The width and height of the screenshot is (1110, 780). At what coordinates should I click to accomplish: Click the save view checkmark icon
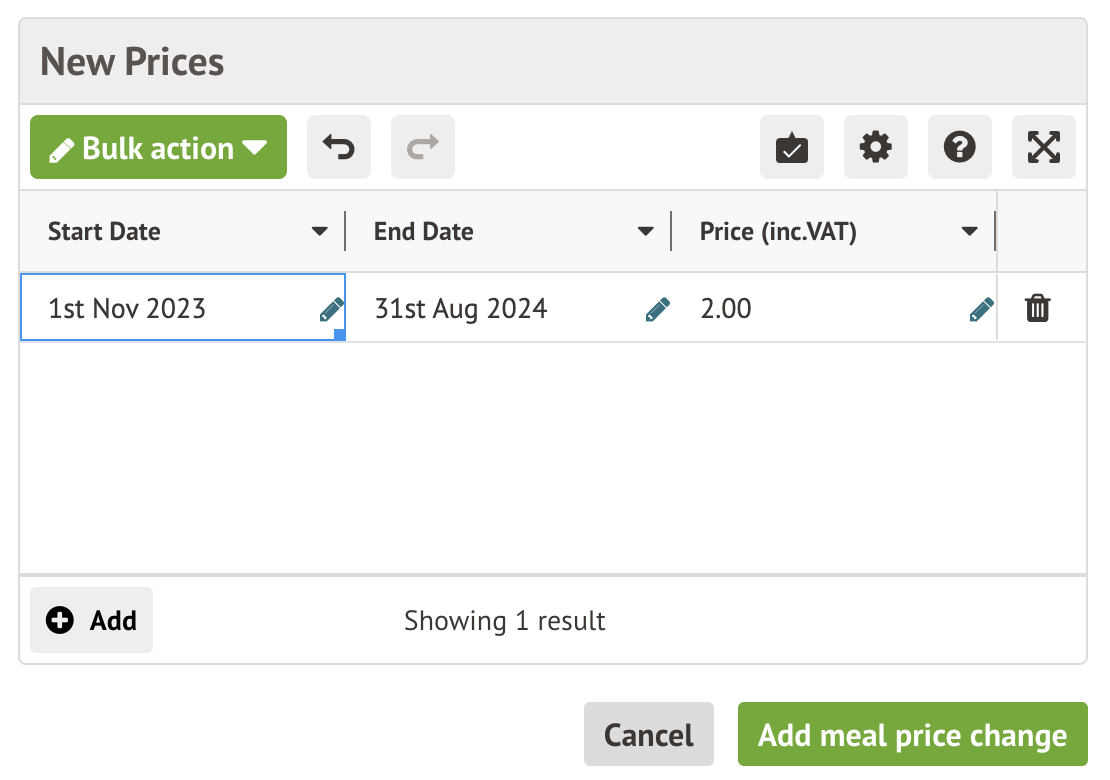[x=792, y=148]
